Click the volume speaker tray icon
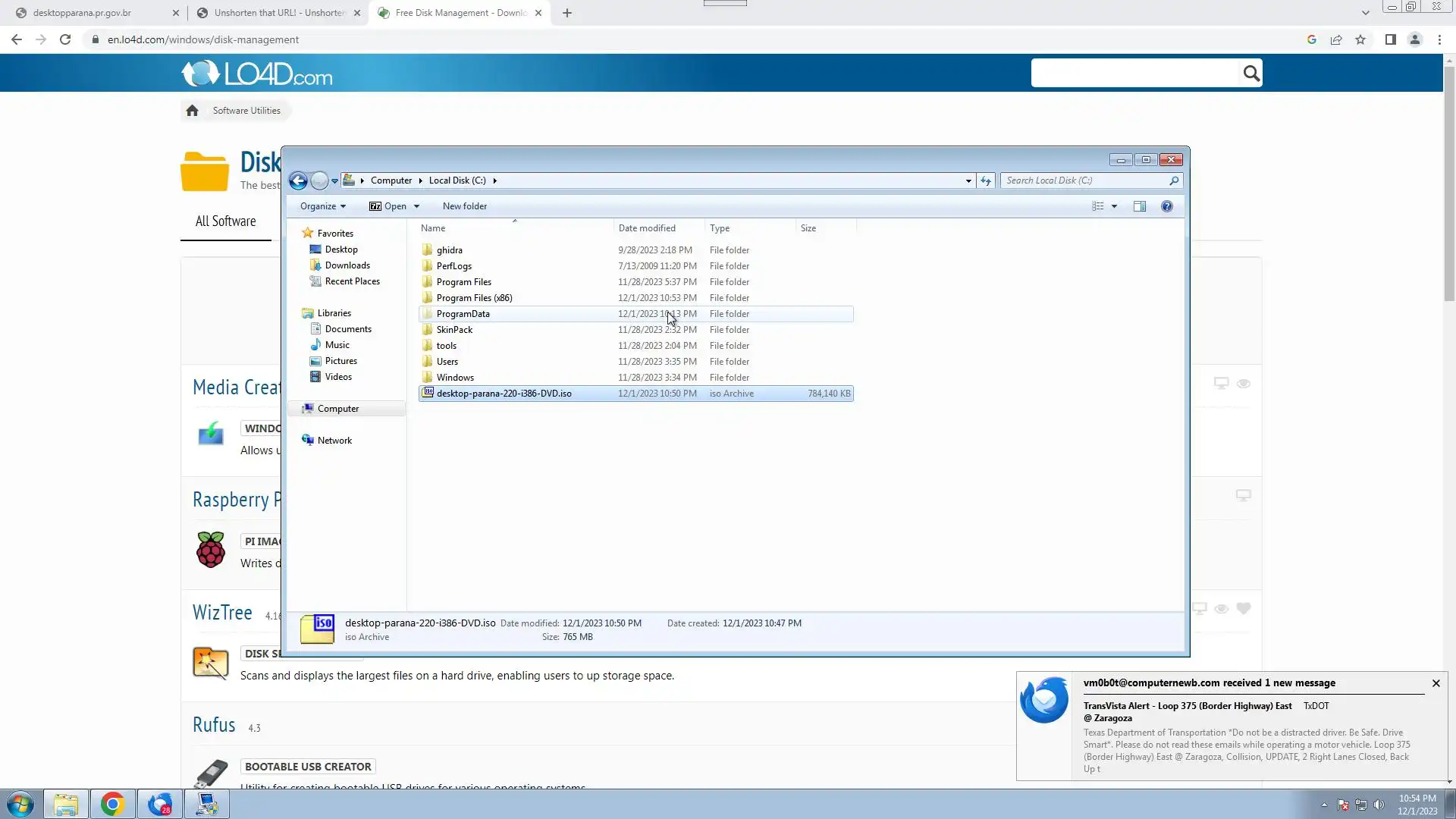The width and height of the screenshot is (1456, 819). (1379, 805)
